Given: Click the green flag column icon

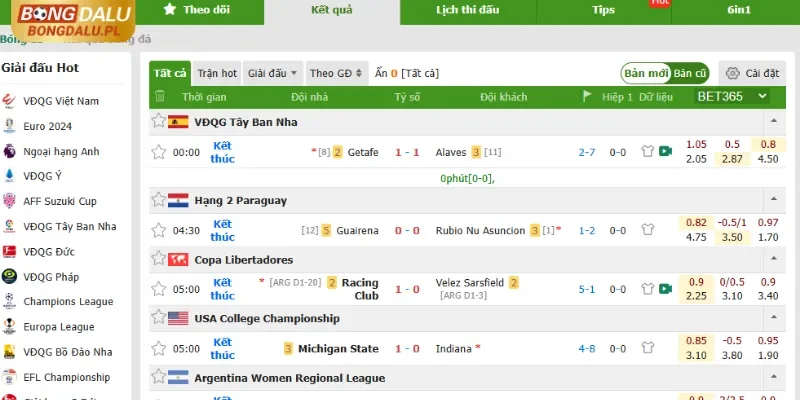Looking at the screenshot, I should tap(588, 97).
